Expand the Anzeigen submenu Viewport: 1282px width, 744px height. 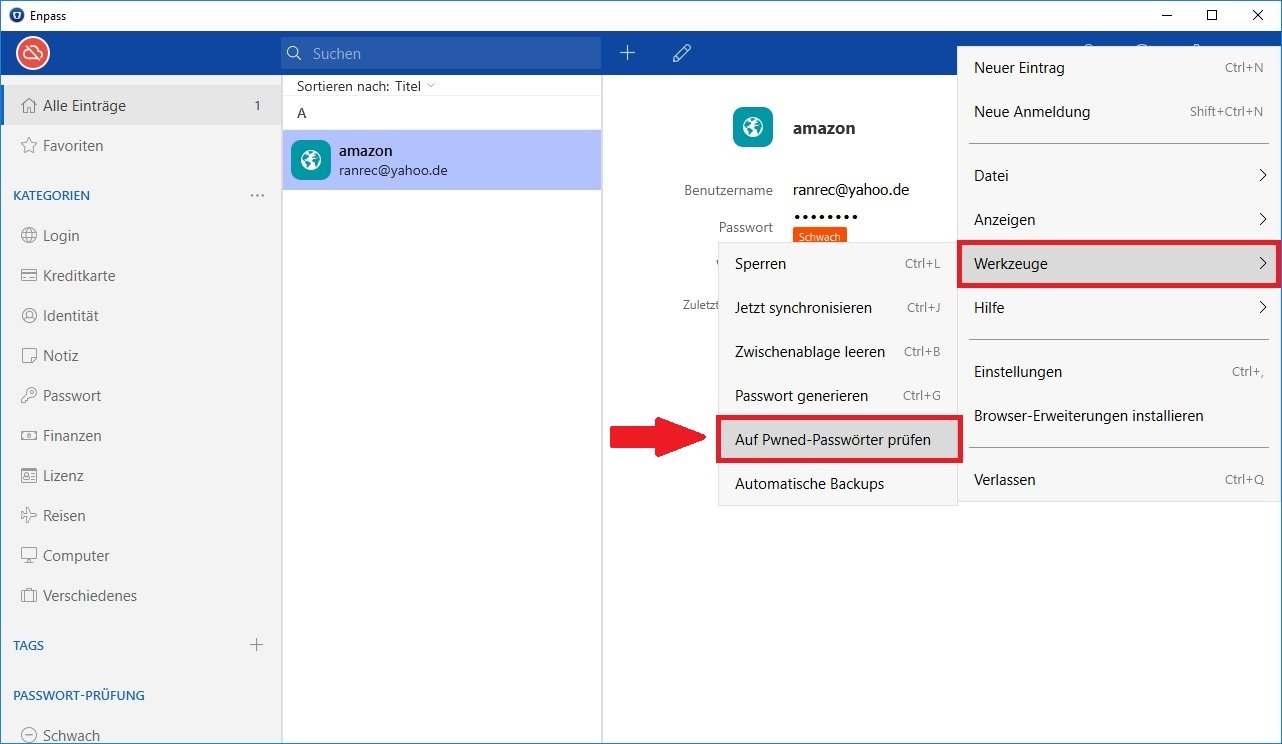coord(1120,219)
